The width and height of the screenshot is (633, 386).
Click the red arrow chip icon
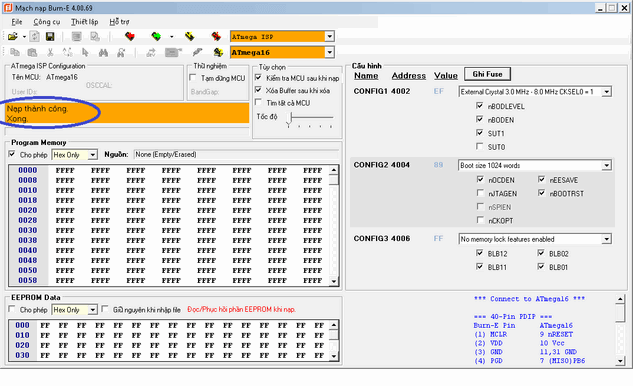130,37
